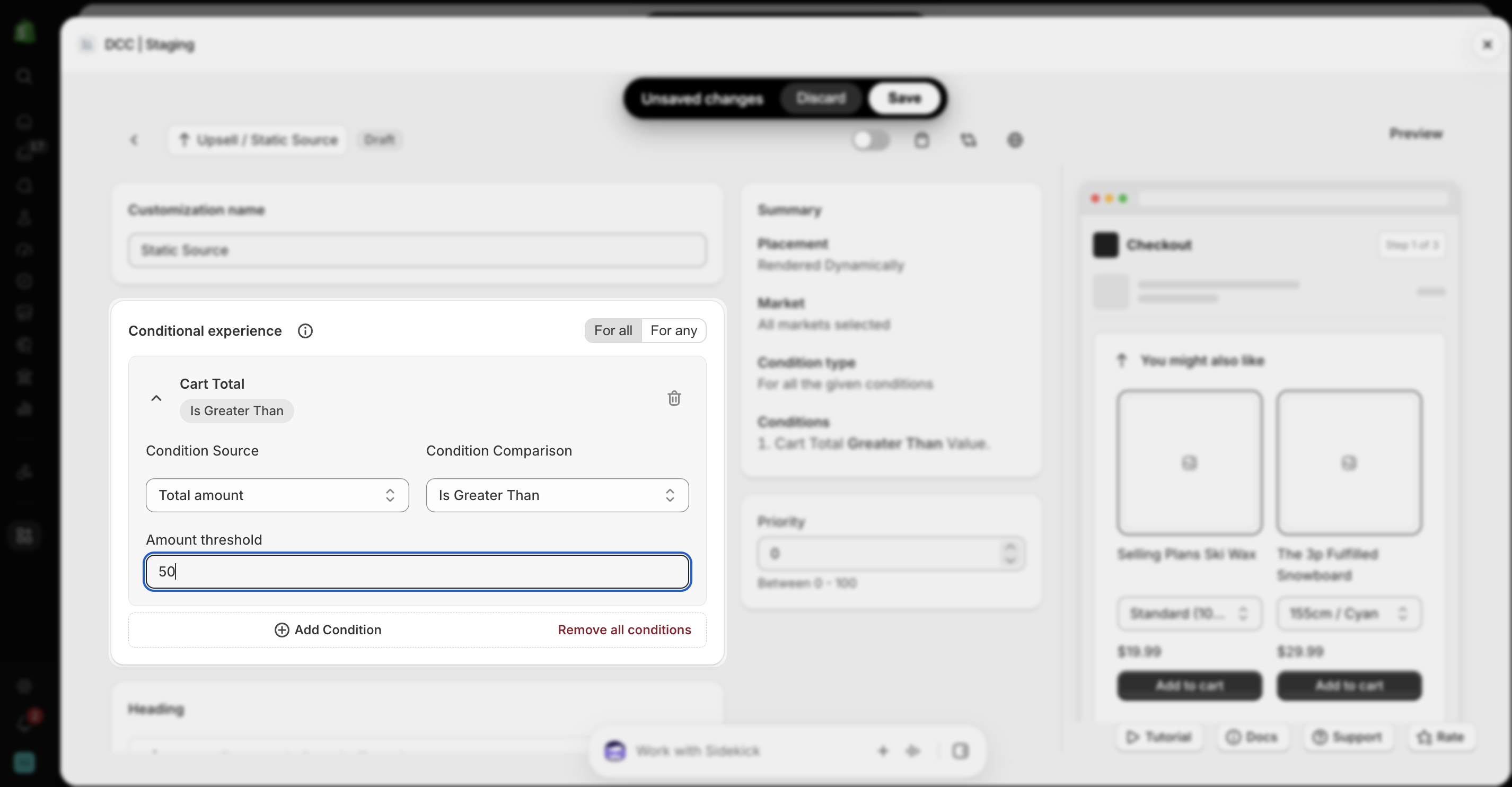The height and width of the screenshot is (787, 1512).
Task: Focus the Amount threshold input field
Action: (417, 572)
